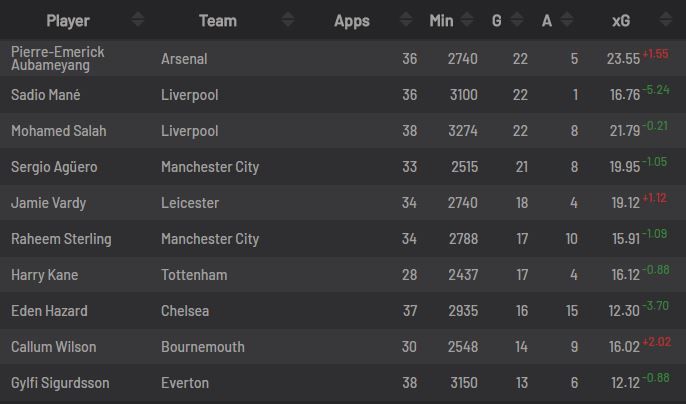This screenshot has height=404, width=686.
Task: Click the sort arrows beside Team header
Action: [x=288, y=20]
